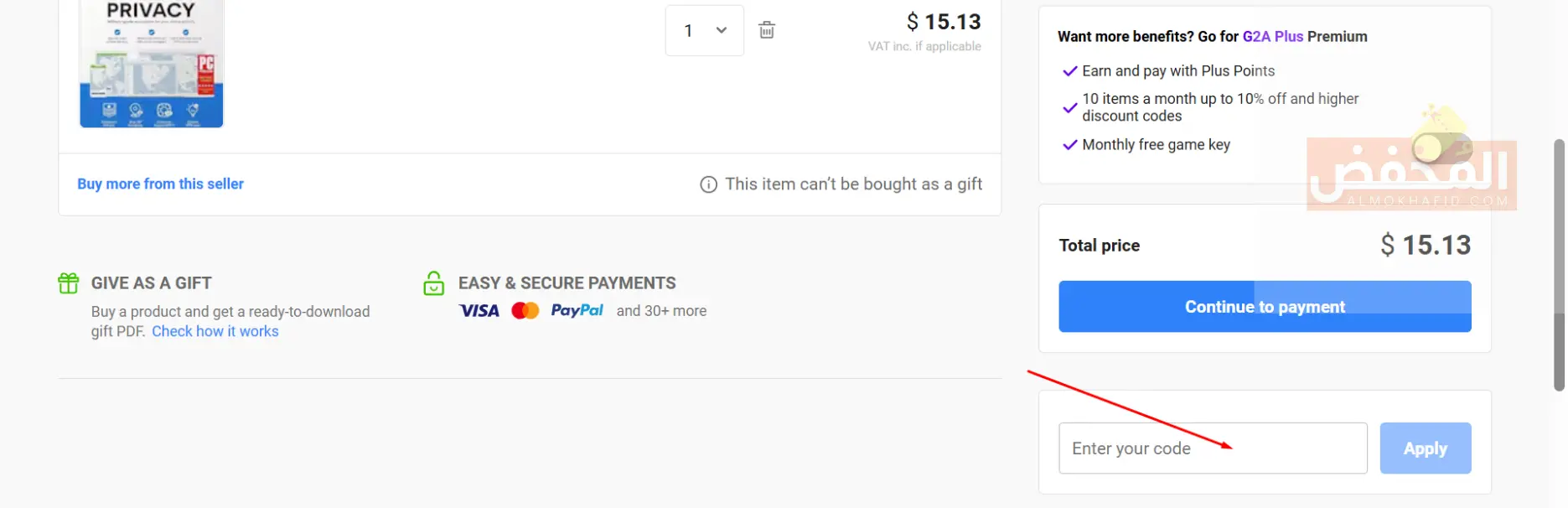Image resolution: width=1568 pixels, height=508 pixels.
Task: Click the quantity dropdown chevron arrow
Action: point(722,30)
